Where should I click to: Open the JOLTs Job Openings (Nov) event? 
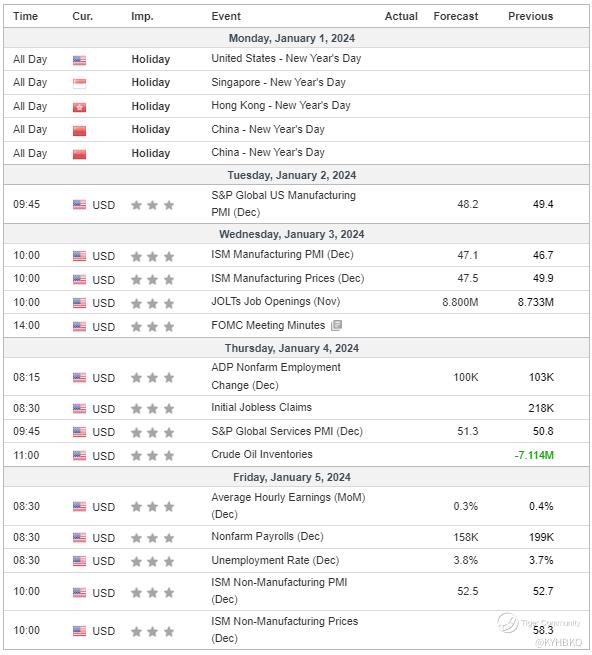[276, 301]
